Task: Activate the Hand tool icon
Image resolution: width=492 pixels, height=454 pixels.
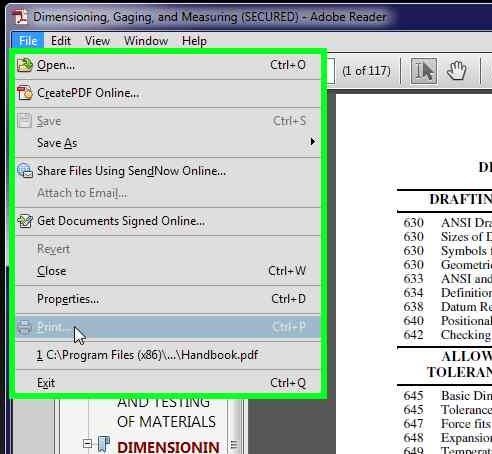Action: [x=456, y=71]
